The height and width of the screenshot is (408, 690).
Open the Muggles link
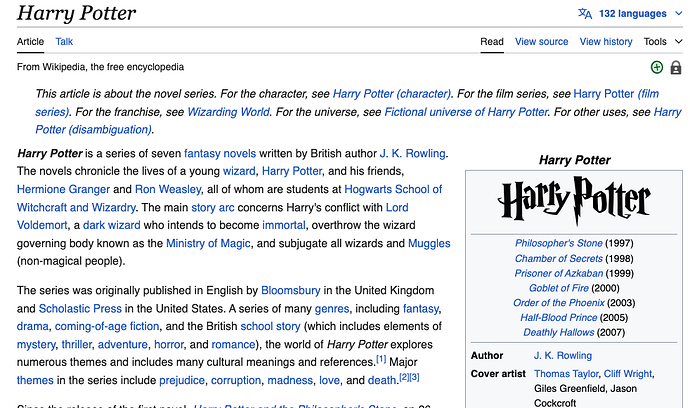[x=429, y=243]
